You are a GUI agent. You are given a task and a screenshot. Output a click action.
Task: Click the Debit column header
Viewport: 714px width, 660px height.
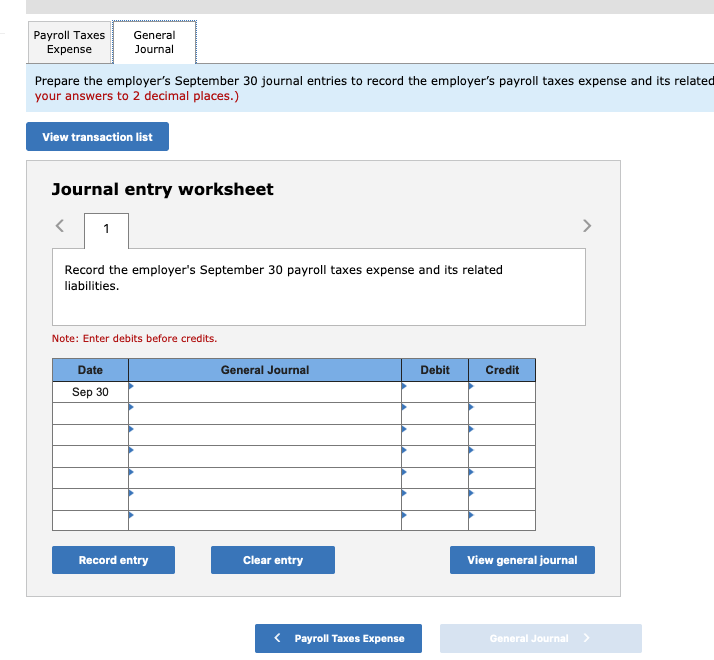coord(435,370)
